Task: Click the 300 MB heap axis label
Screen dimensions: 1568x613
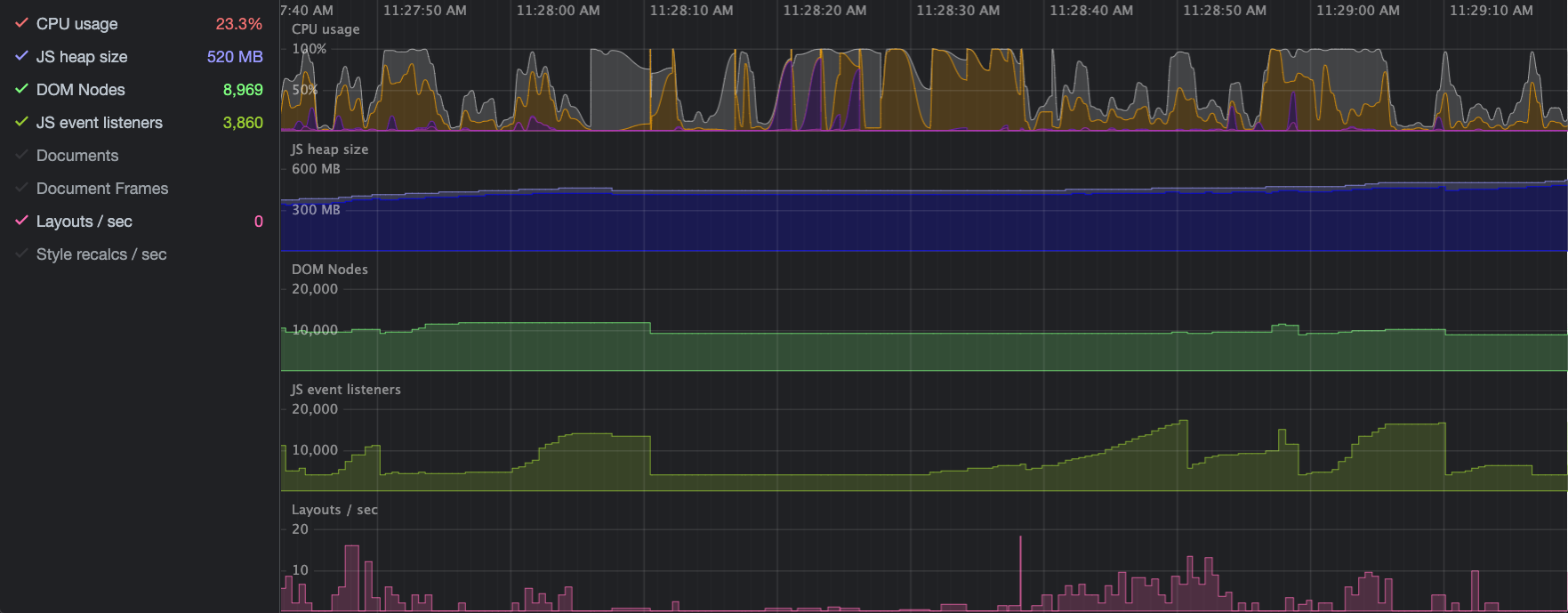Action: (316, 210)
